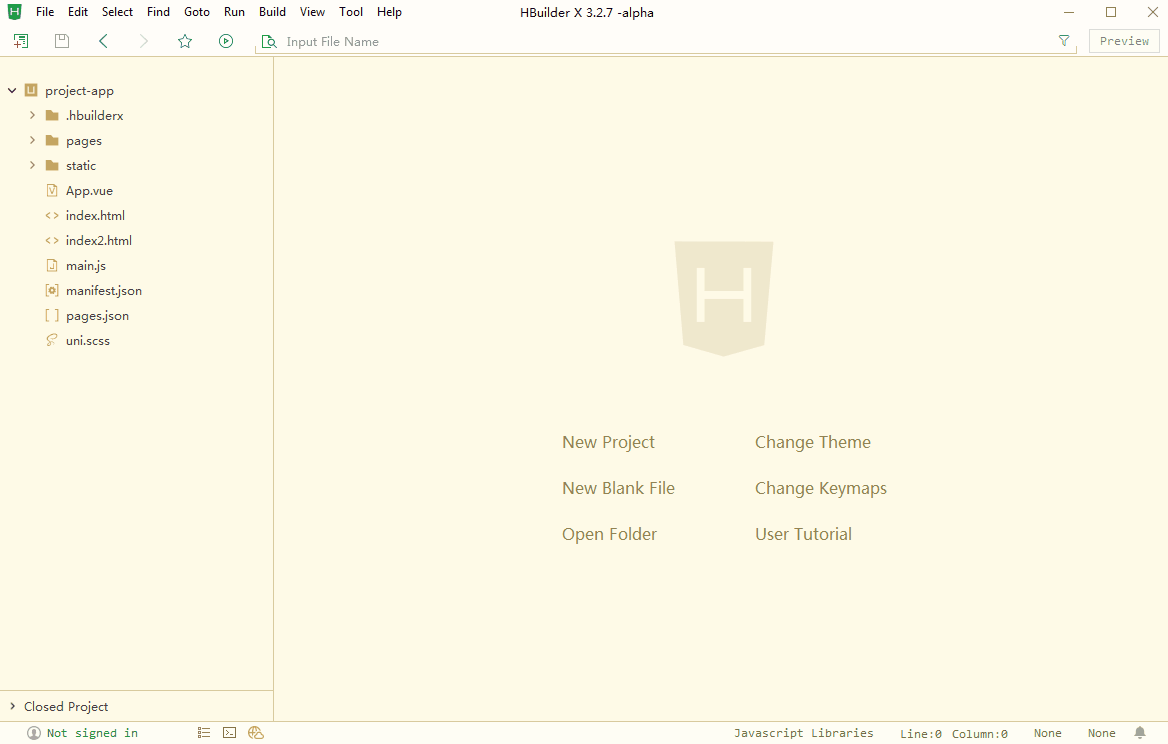Open the Tool menu

pyautogui.click(x=351, y=12)
